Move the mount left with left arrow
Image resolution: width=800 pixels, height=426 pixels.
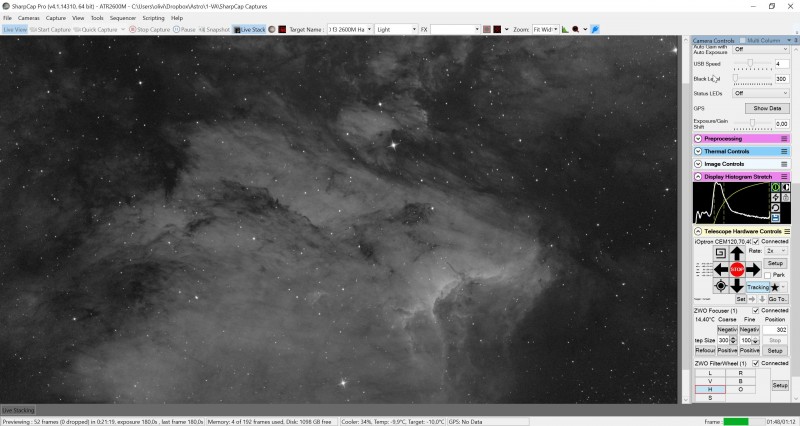coord(721,269)
